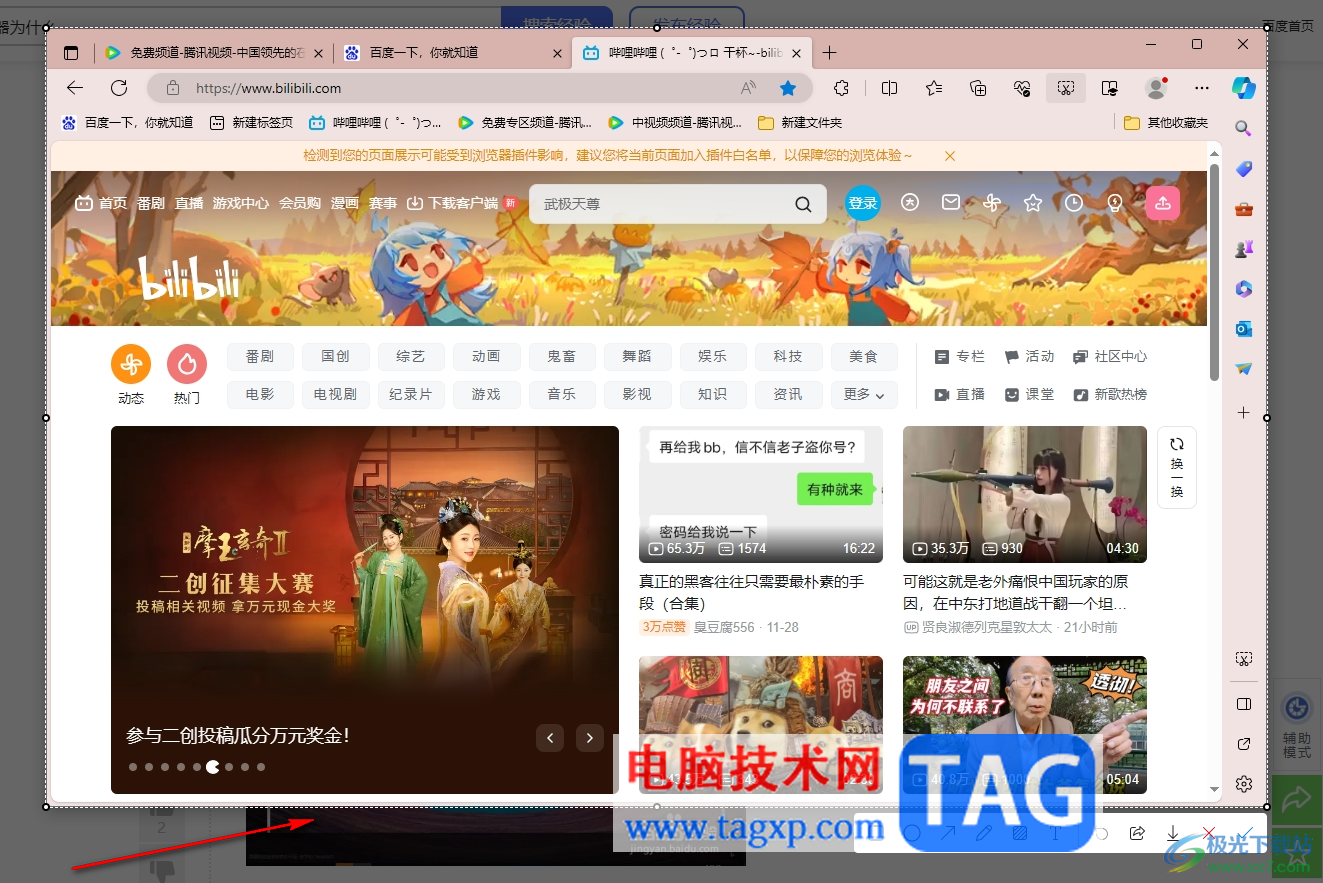Open Outlook in the Edge sidebar
Viewport: 1323px width, 883px height.
[x=1243, y=329]
